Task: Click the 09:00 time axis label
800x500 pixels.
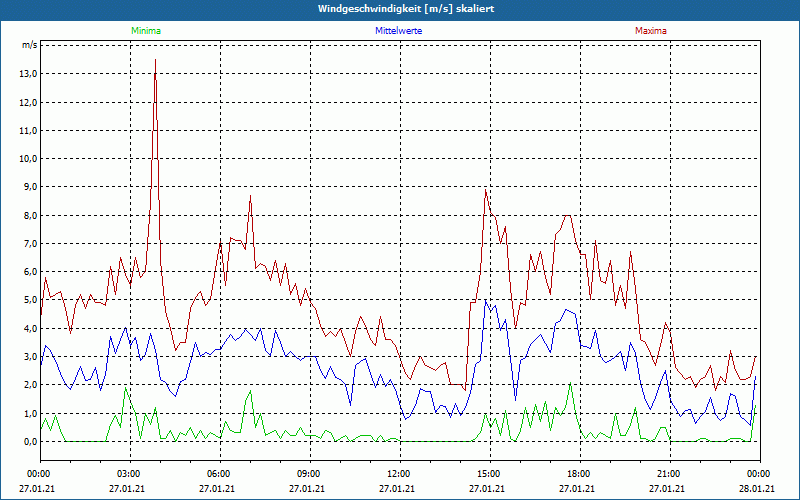Action: click(x=309, y=473)
